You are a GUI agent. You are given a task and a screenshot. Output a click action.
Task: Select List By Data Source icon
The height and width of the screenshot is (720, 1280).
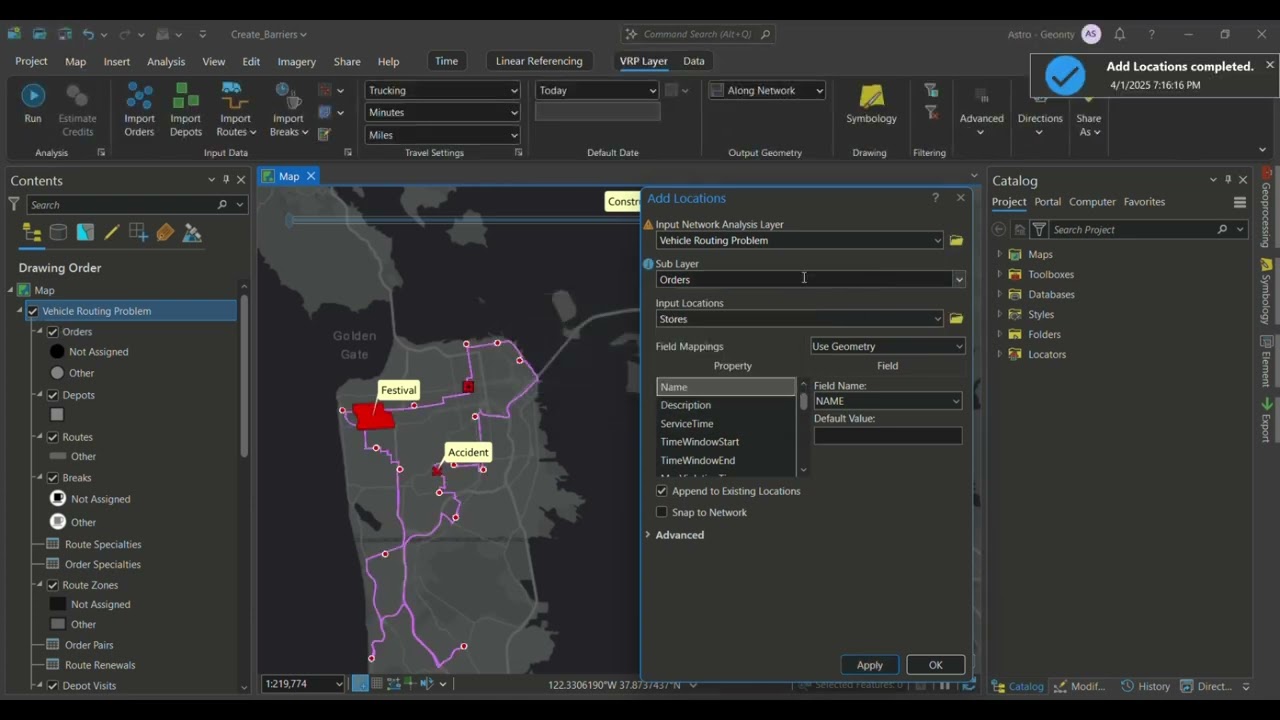[x=58, y=233]
